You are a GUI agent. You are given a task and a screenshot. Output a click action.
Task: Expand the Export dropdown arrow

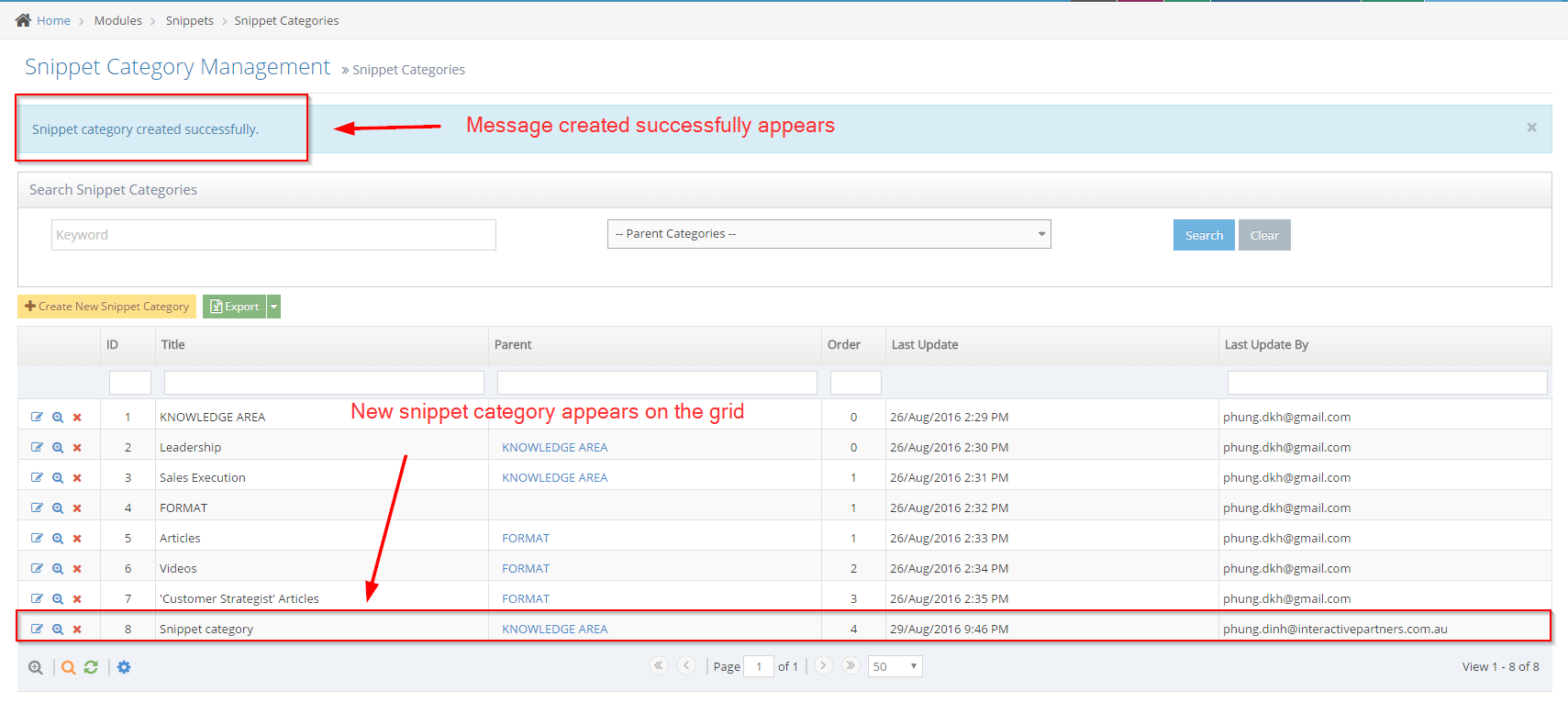tap(273, 307)
